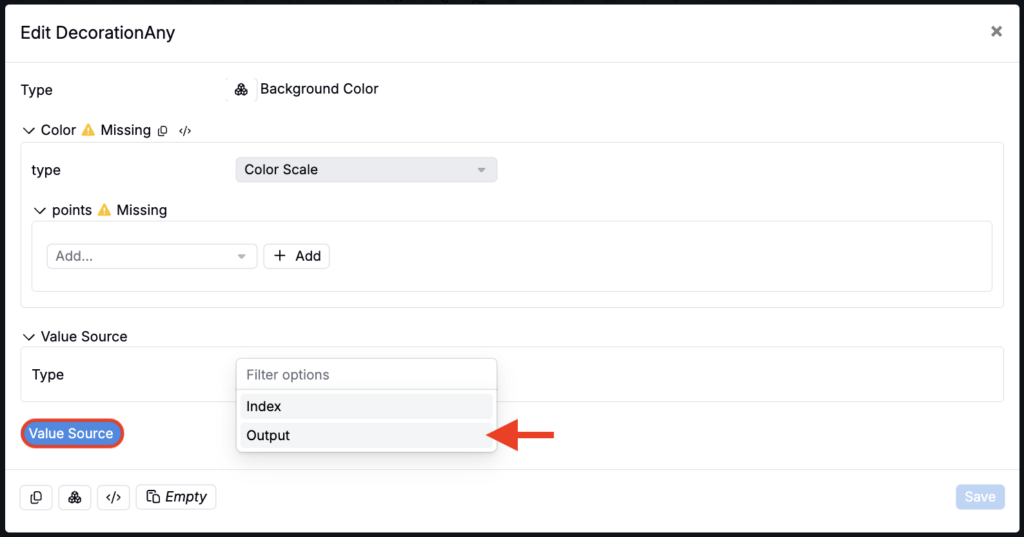Viewport: 1024px width, 537px height.
Task: Click the code brackets icon in bottom toolbar
Action: pyautogui.click(x=114, y=497)
